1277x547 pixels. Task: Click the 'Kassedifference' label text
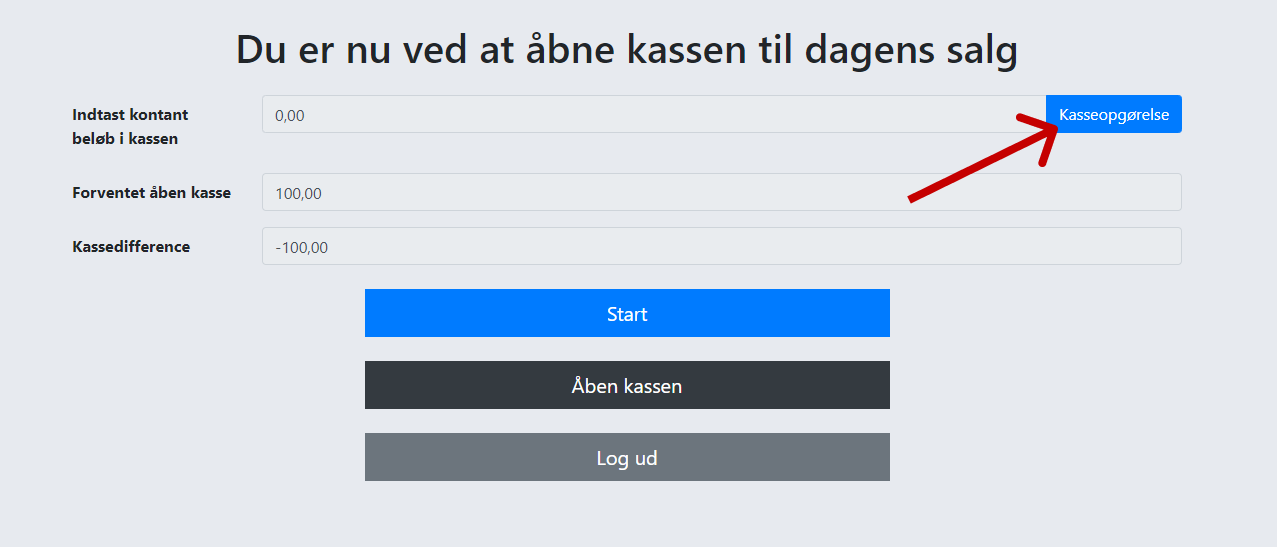[131, 246]
